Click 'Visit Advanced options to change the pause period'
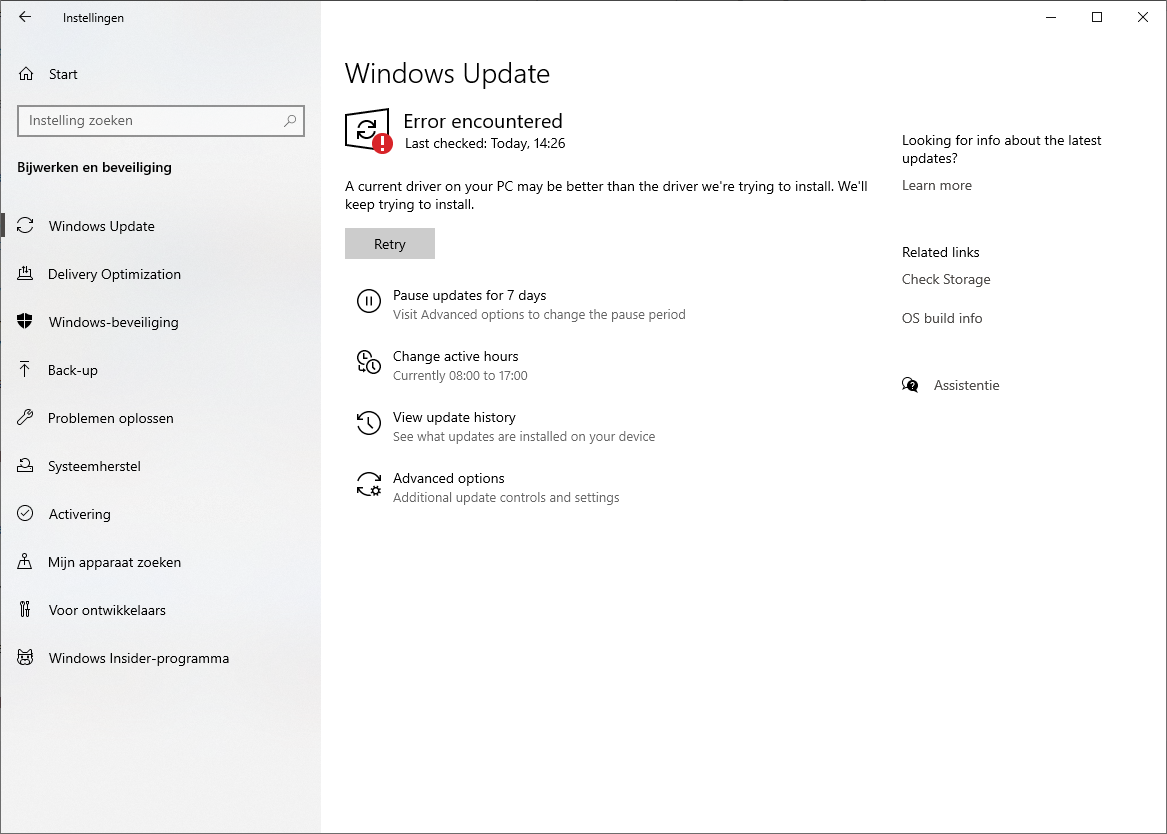This screenshot has height=834, width=1167. [539, 315]
